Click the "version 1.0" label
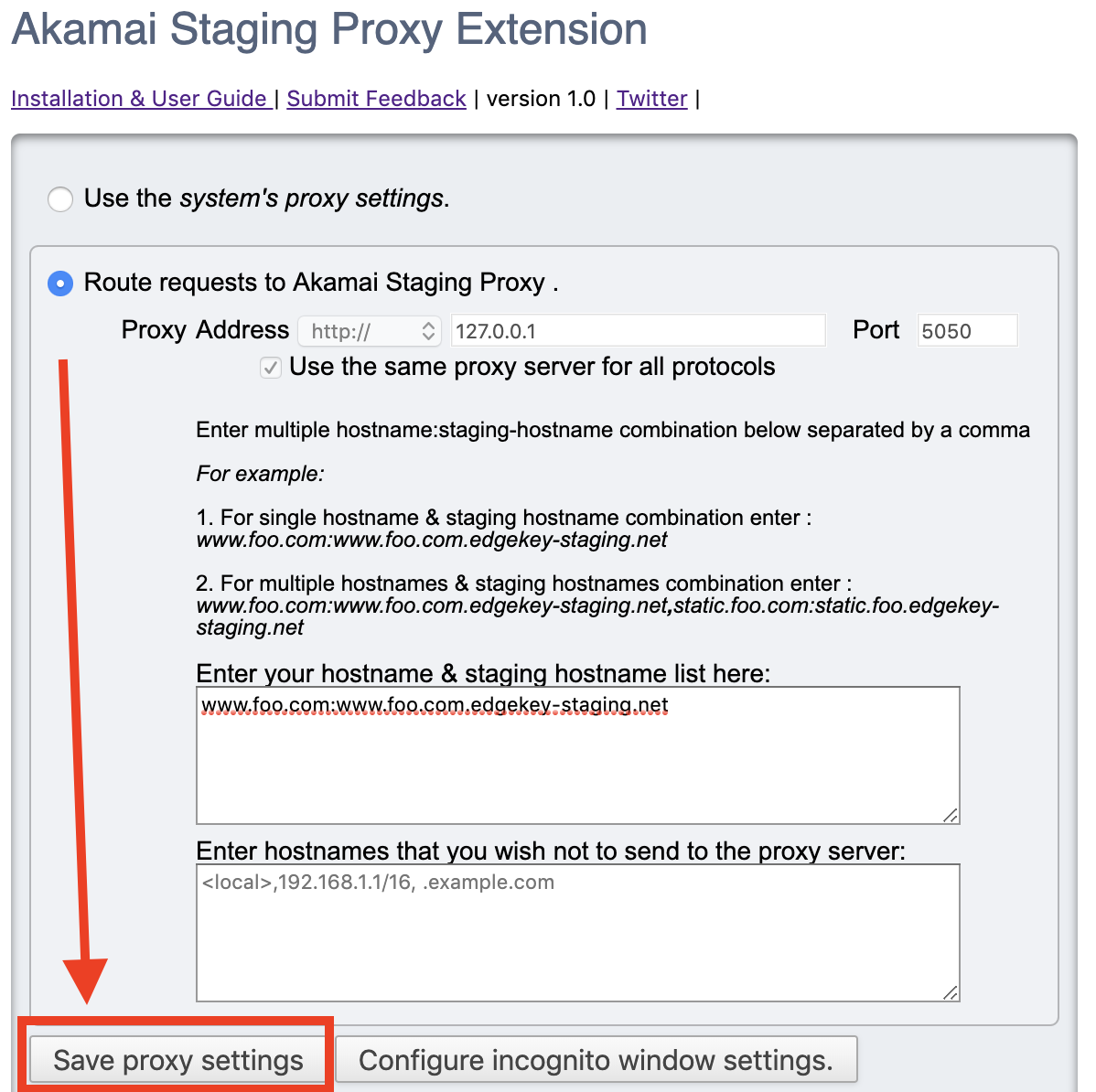Image resolution: width=1096 pixels, height=1092 pixels. [540, 99]
